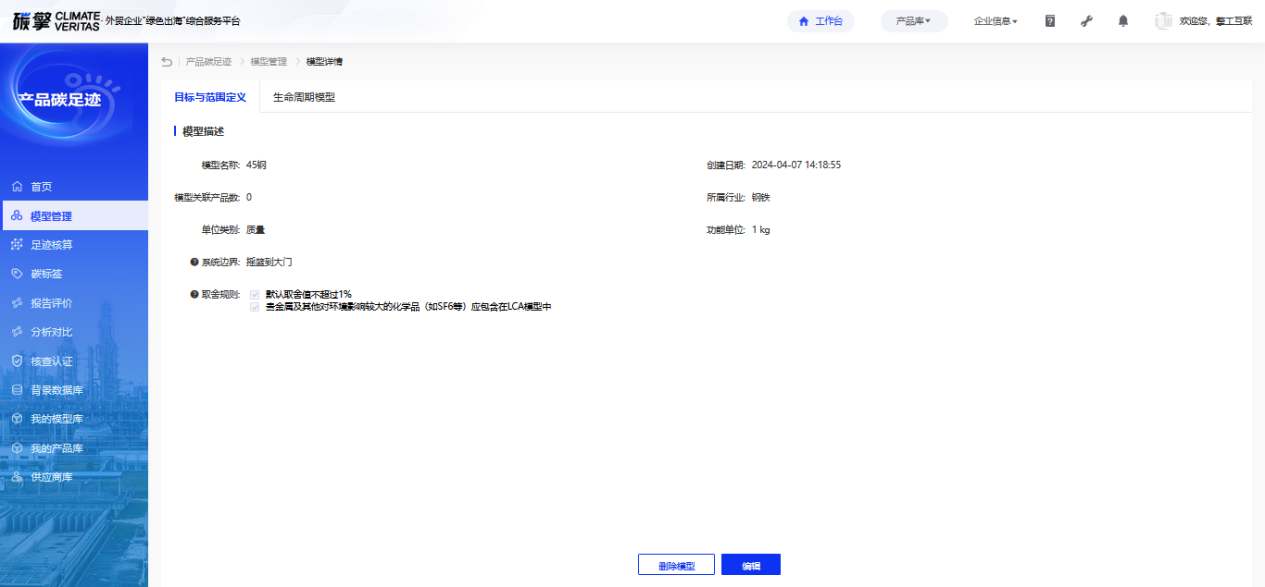Expand the 产品库 dropdown

coord(913,21)
